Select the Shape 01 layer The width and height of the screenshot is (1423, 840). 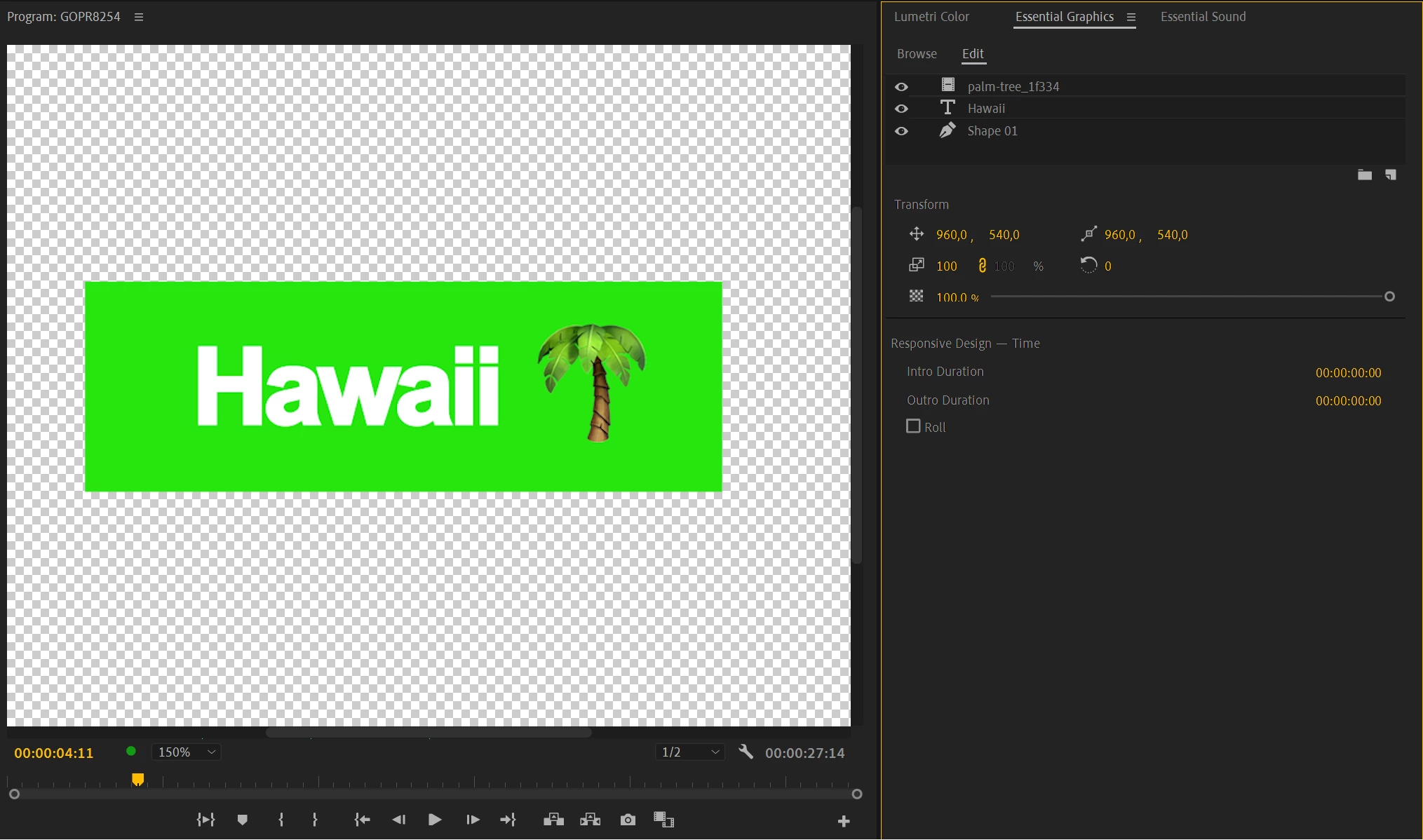[x=992, y=131]
